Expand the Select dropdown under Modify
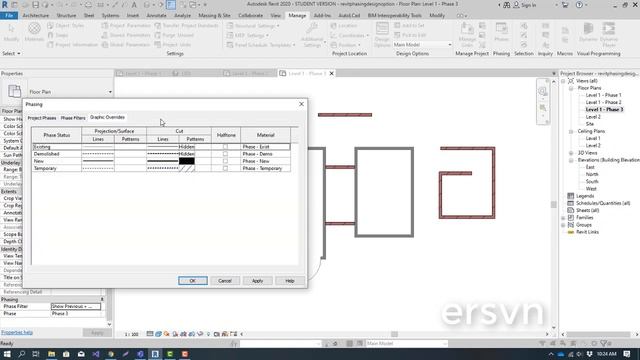Viewport: 640px width, 360px height. coord(11,53)
